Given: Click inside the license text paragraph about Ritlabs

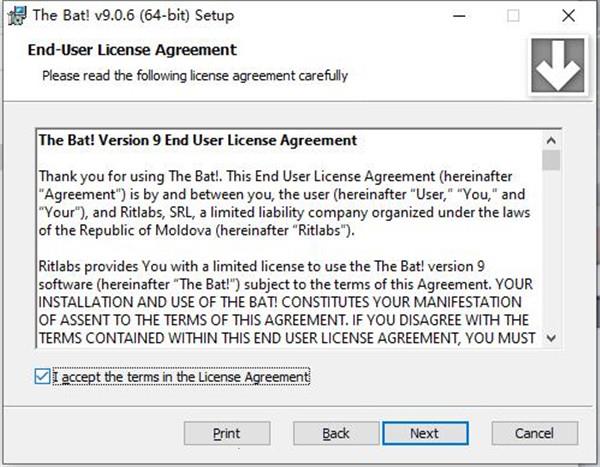Looking at the screenshot, I should coord(286,302).
